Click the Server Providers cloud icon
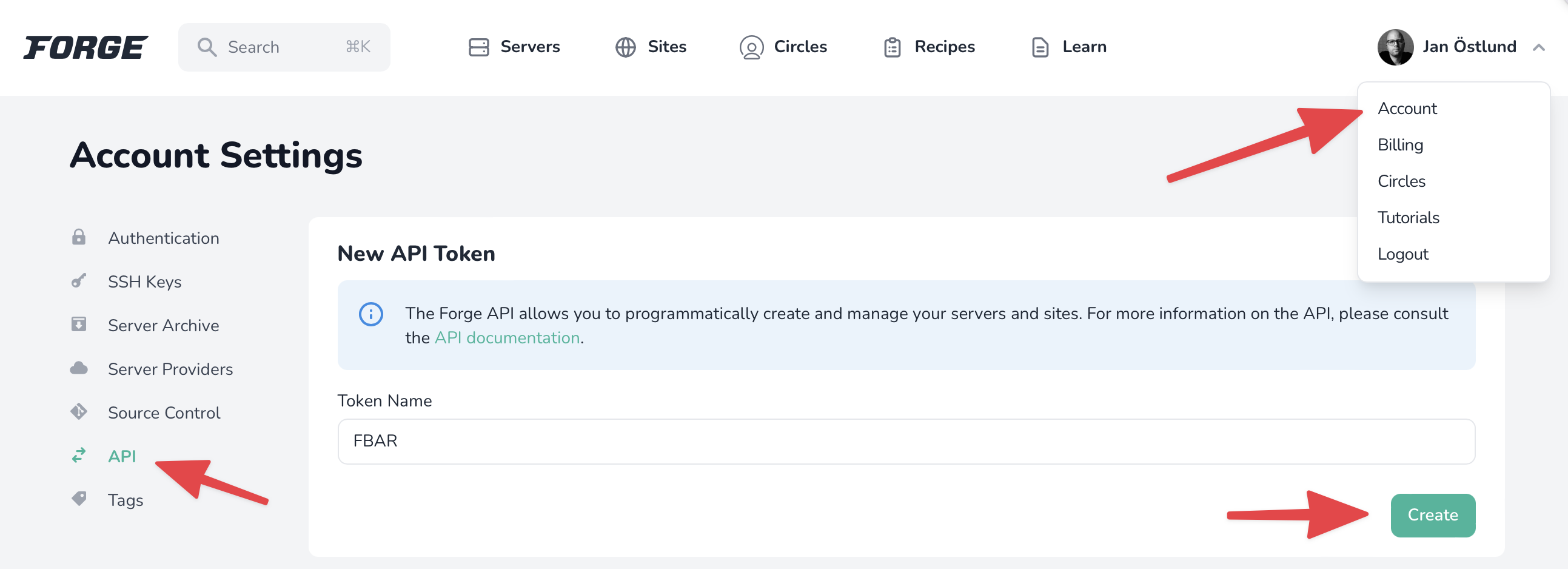 (x=79, y=368)
